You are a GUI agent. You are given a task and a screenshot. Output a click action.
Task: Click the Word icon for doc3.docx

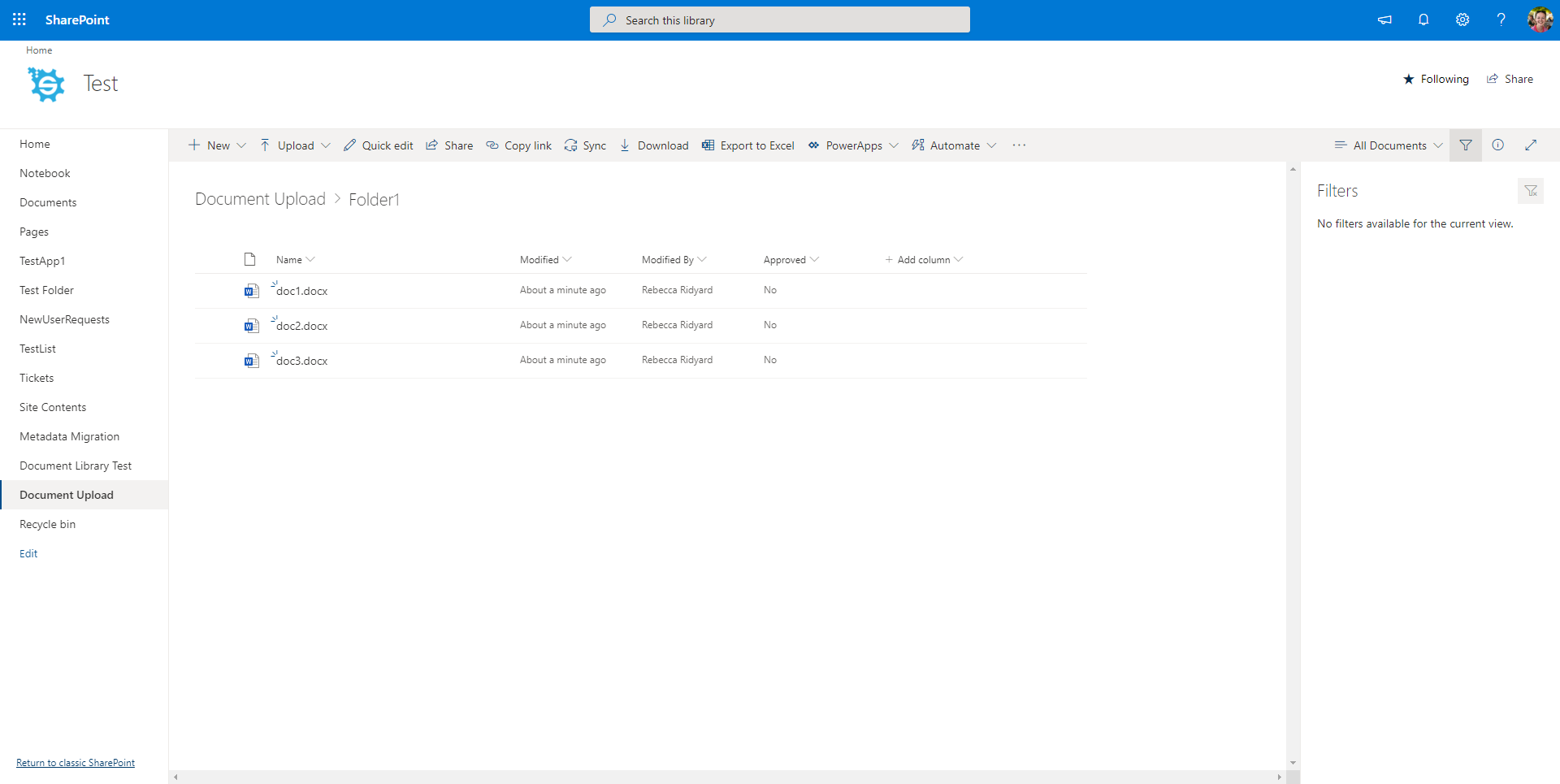click(x=251, y=361)
